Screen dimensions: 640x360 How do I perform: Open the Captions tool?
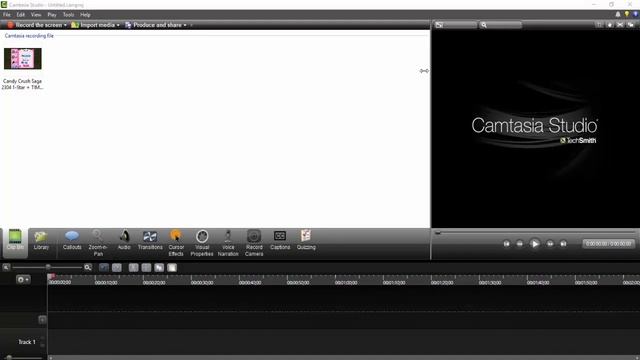[x=280, y=240]
